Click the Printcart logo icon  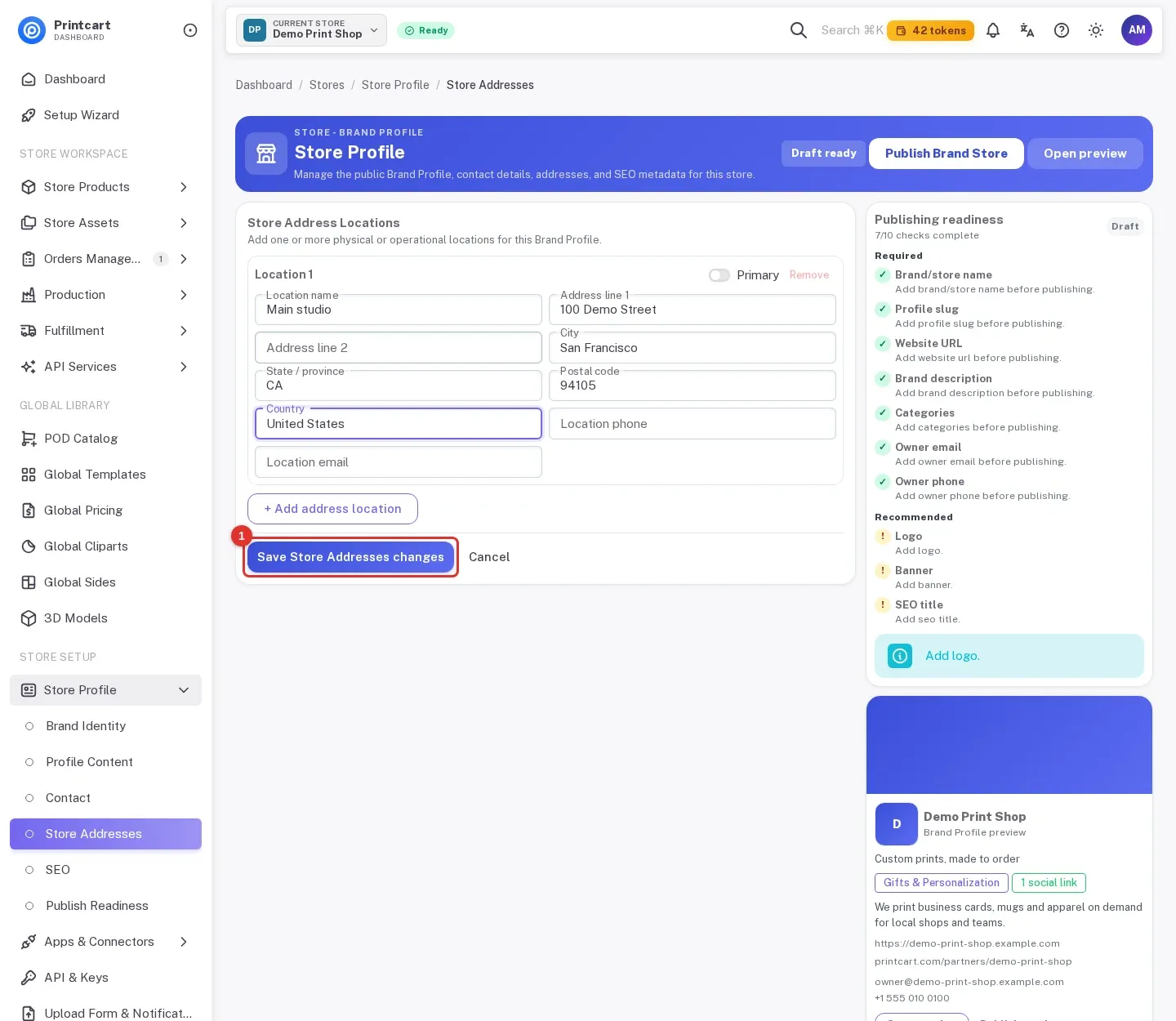point(32,30)
